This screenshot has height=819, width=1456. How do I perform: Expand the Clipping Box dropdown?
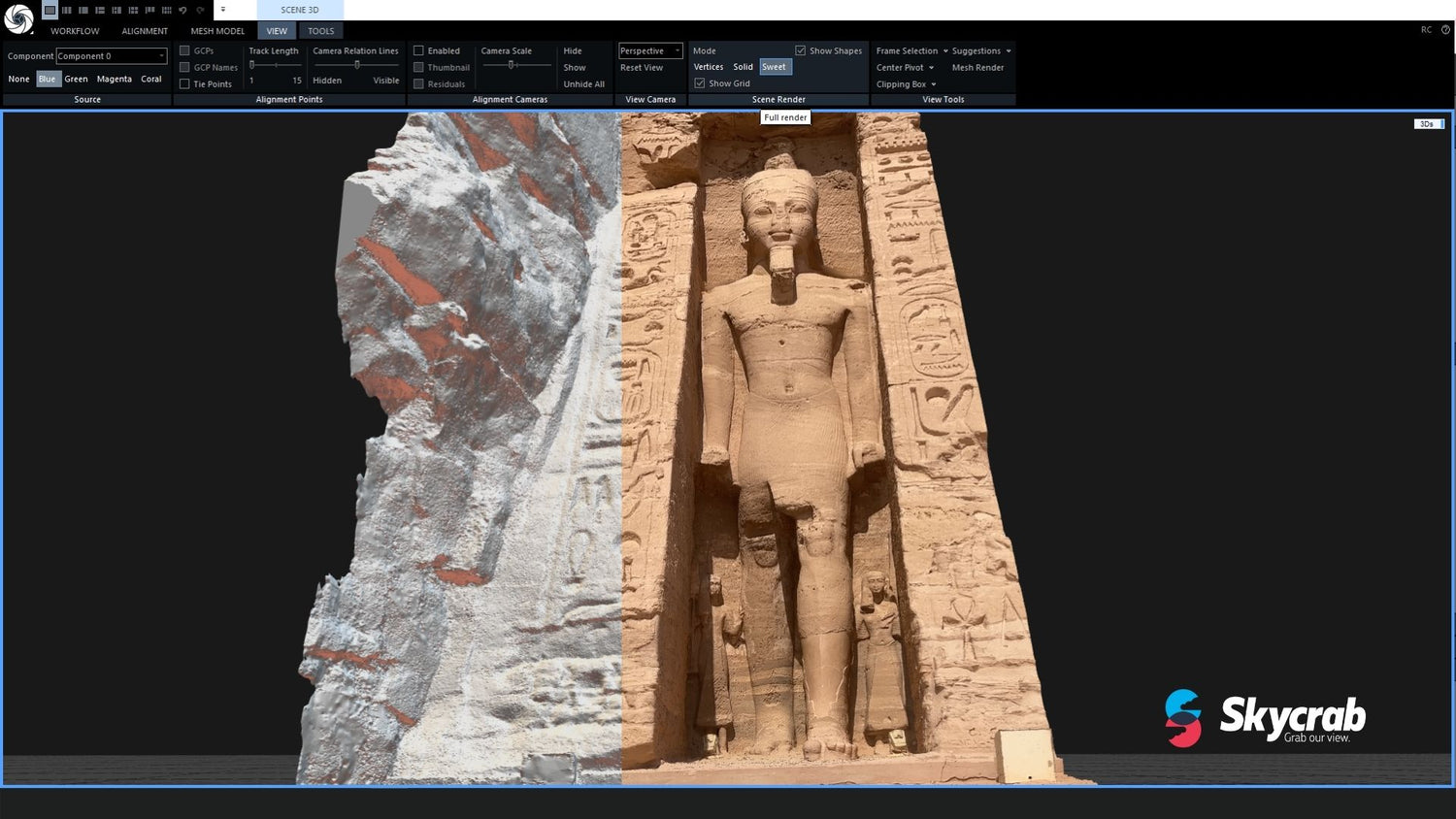coord(931,84)
